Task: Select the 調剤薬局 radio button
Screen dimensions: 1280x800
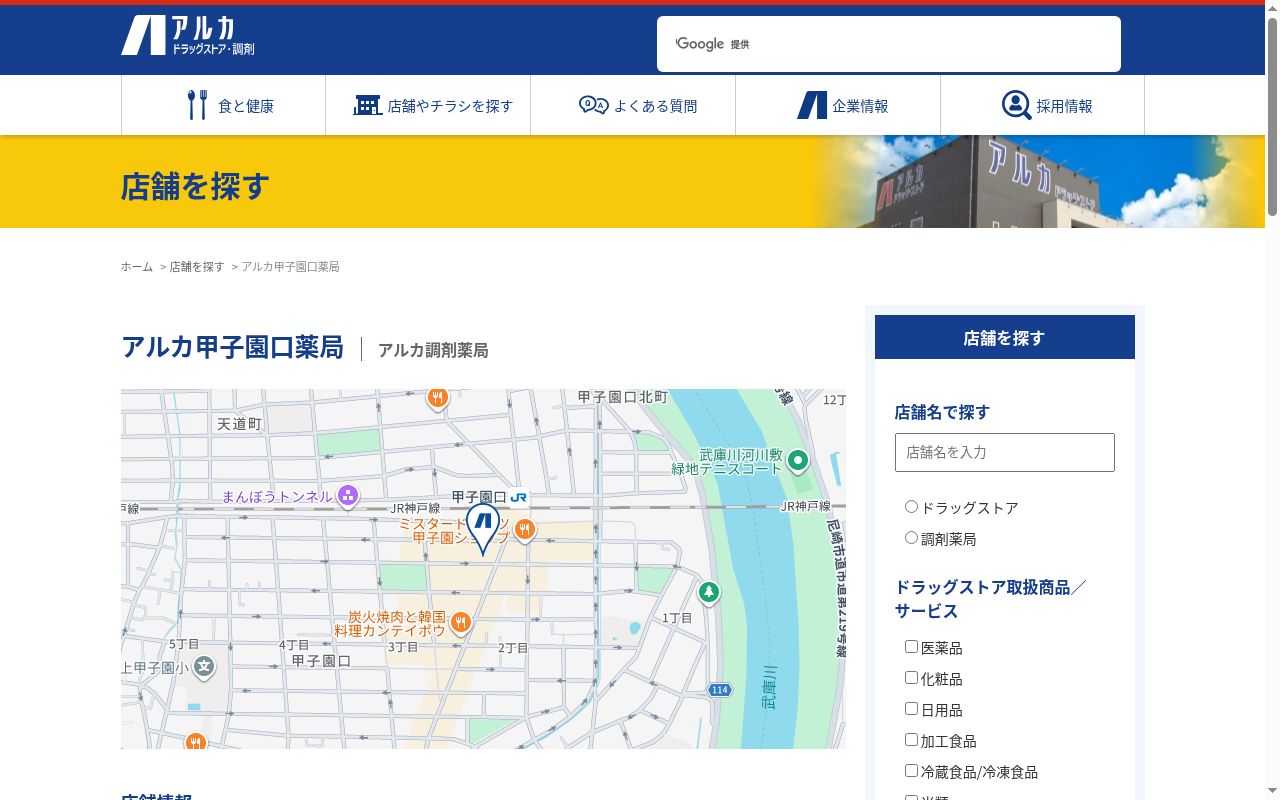Action: [911, 538]
